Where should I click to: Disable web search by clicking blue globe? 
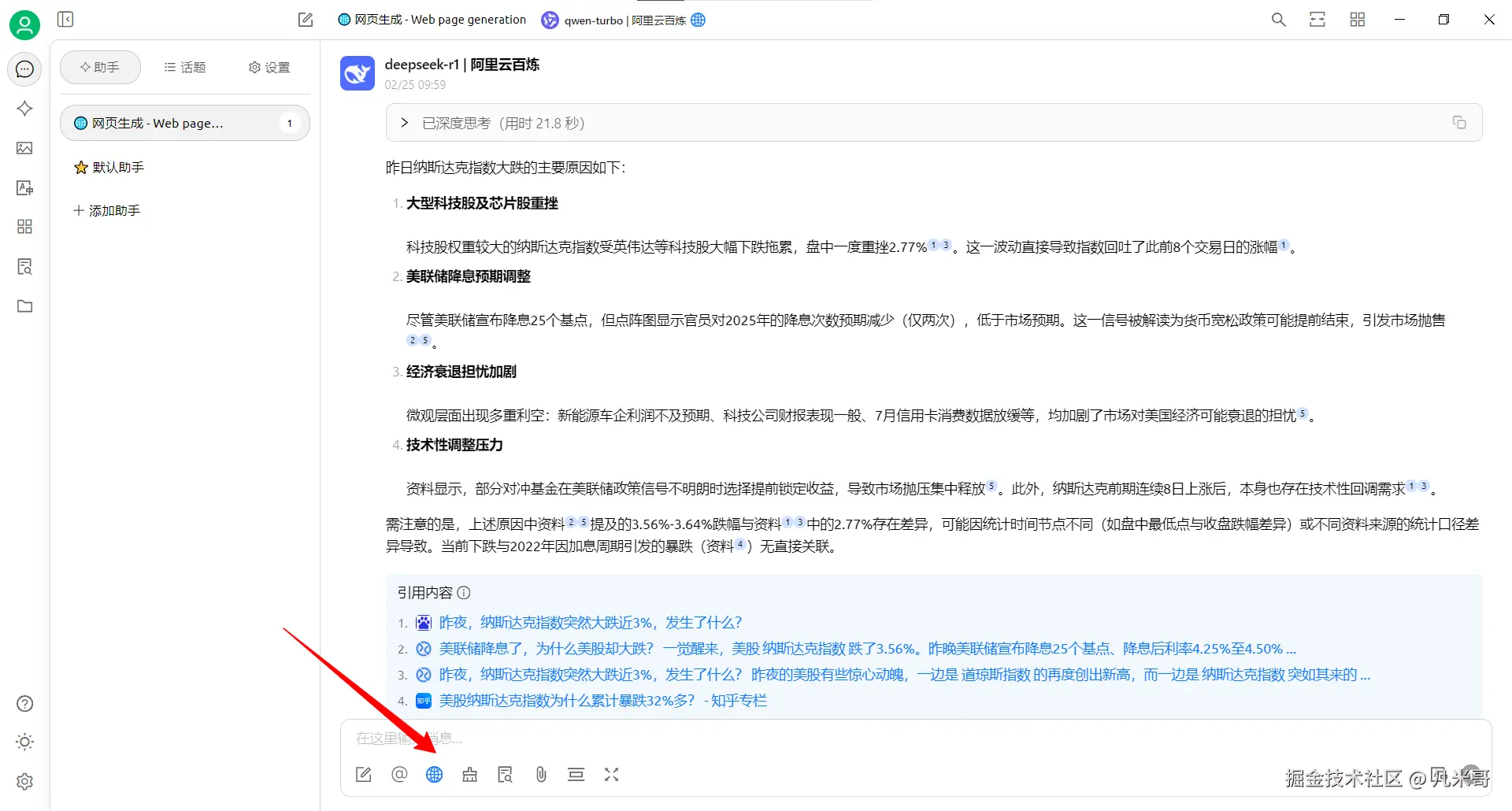click(435, 775)
